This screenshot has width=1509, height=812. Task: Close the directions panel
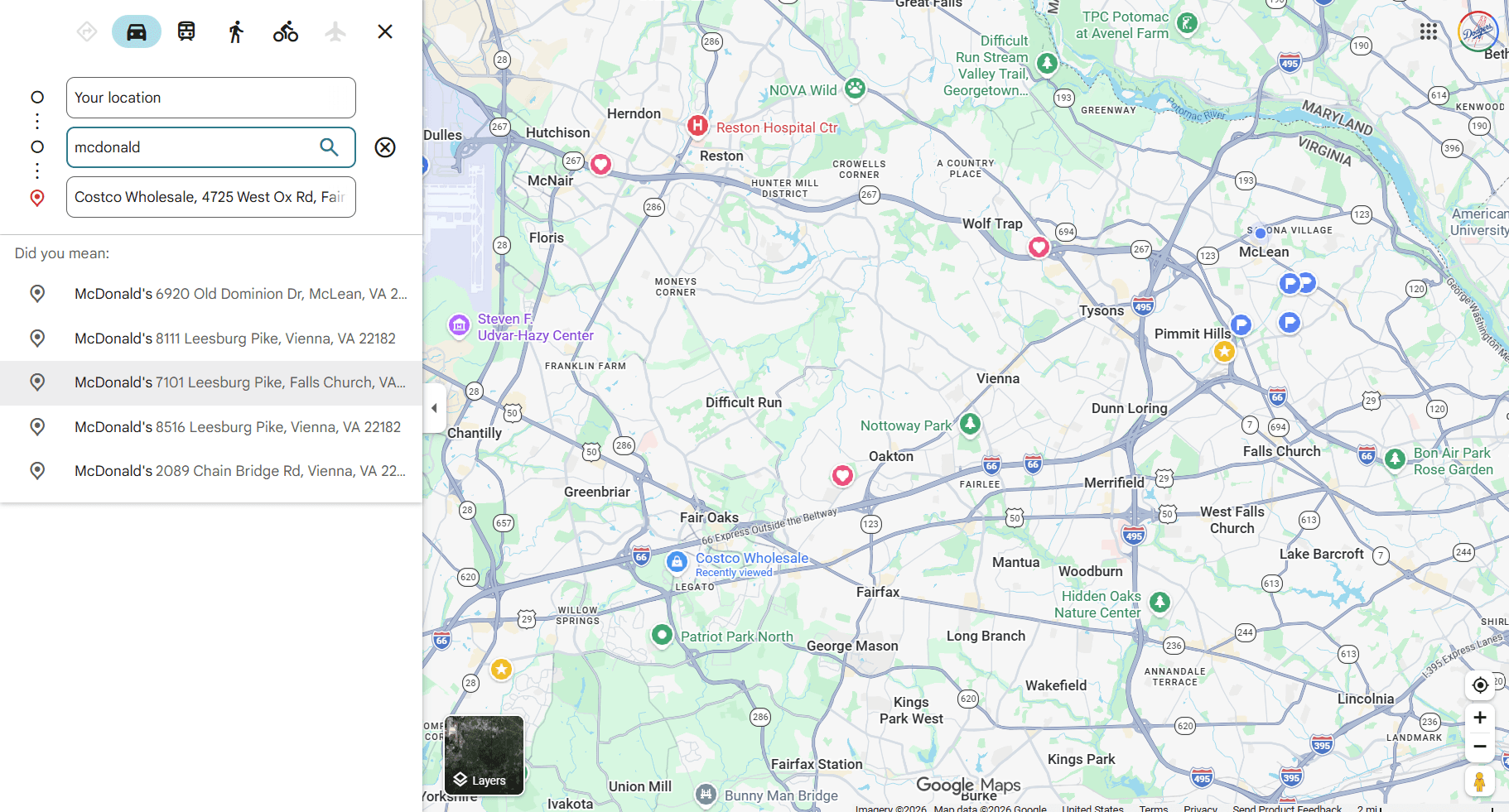385,31
